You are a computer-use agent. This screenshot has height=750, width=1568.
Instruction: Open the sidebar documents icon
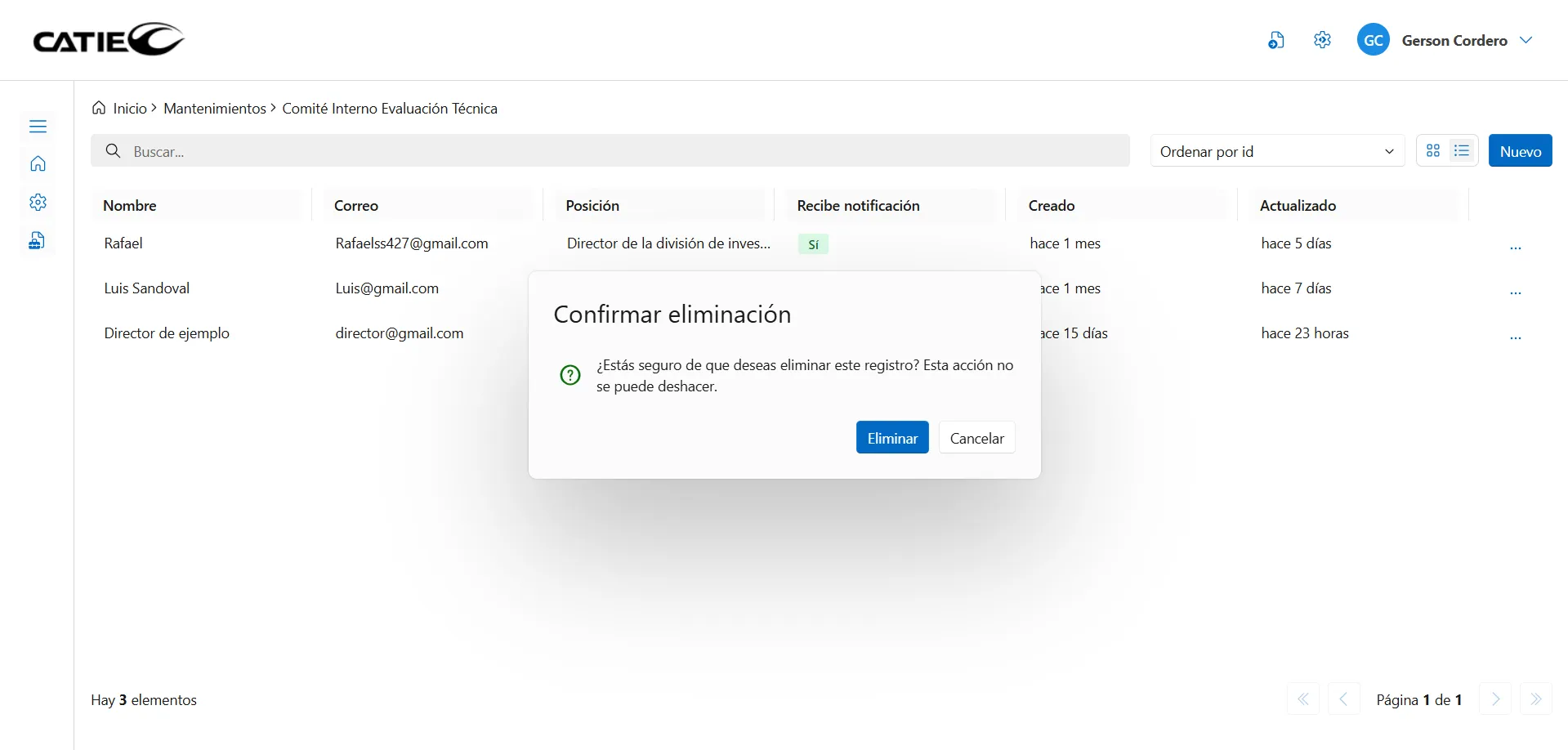(38, 241)
